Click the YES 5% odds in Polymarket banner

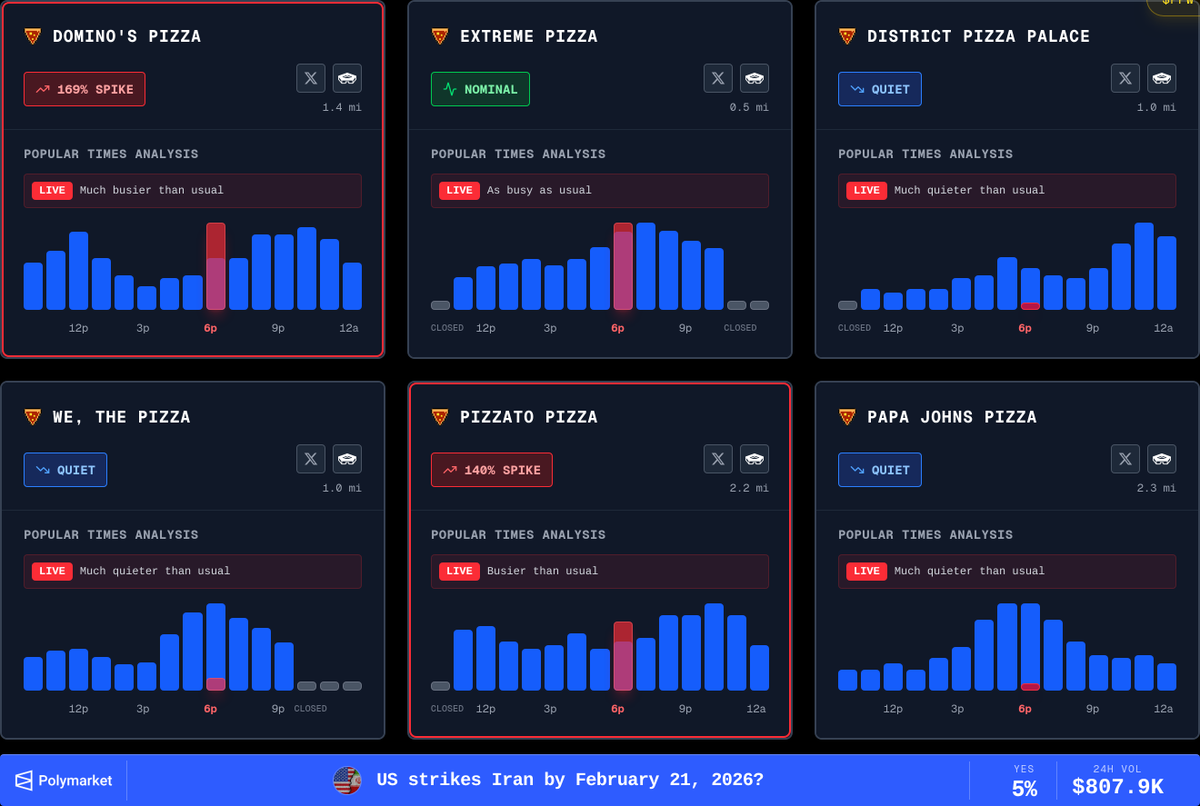click(x=1024, y=780)
